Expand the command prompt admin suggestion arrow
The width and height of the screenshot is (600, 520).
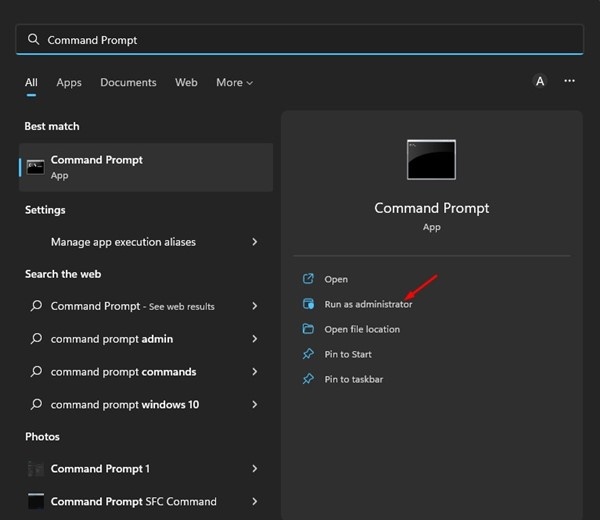click(x=255, y=339)
